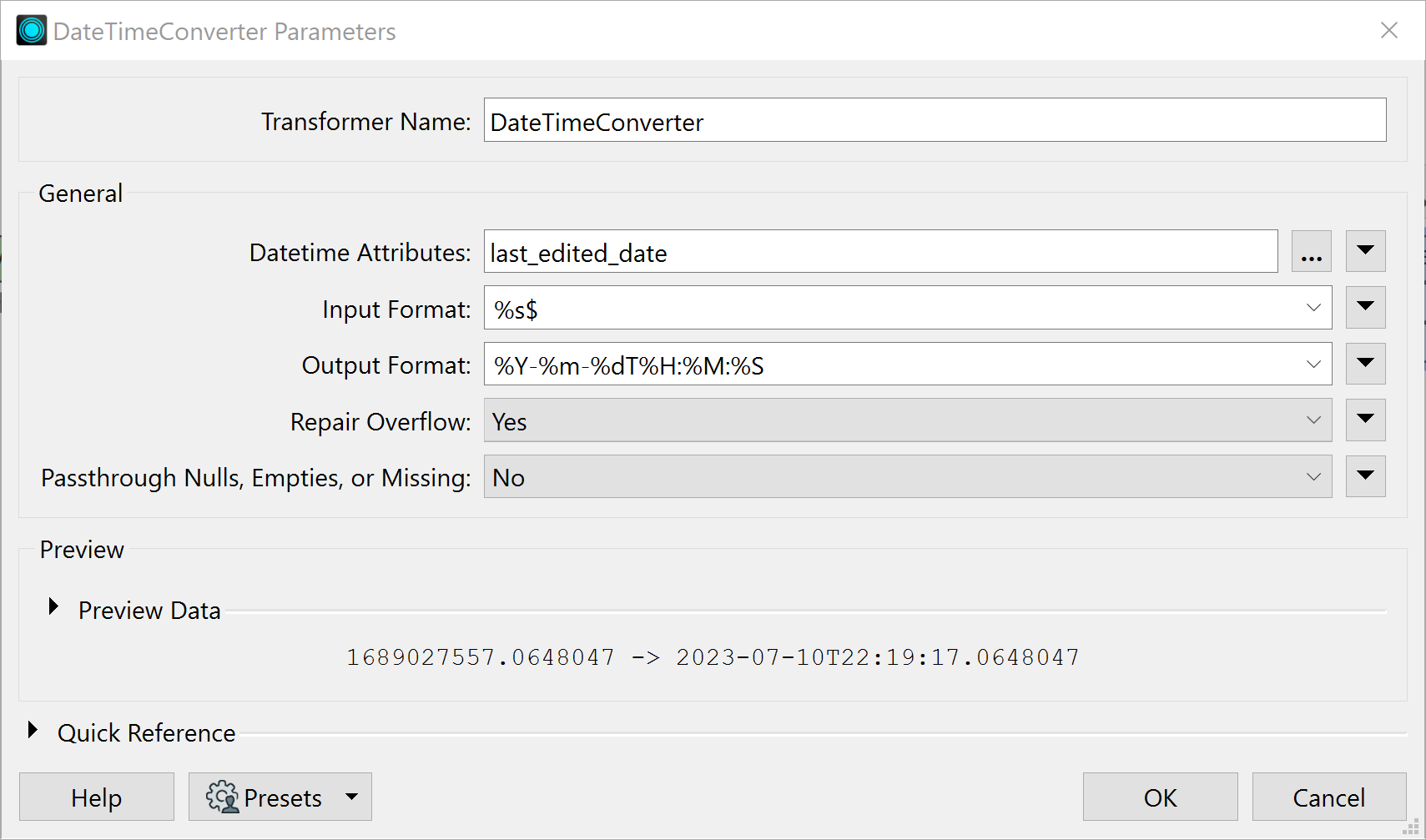Open the Repair Overflow dropdown
The width and height of the screenshot is (1426, 840).
click(1314, 420)
